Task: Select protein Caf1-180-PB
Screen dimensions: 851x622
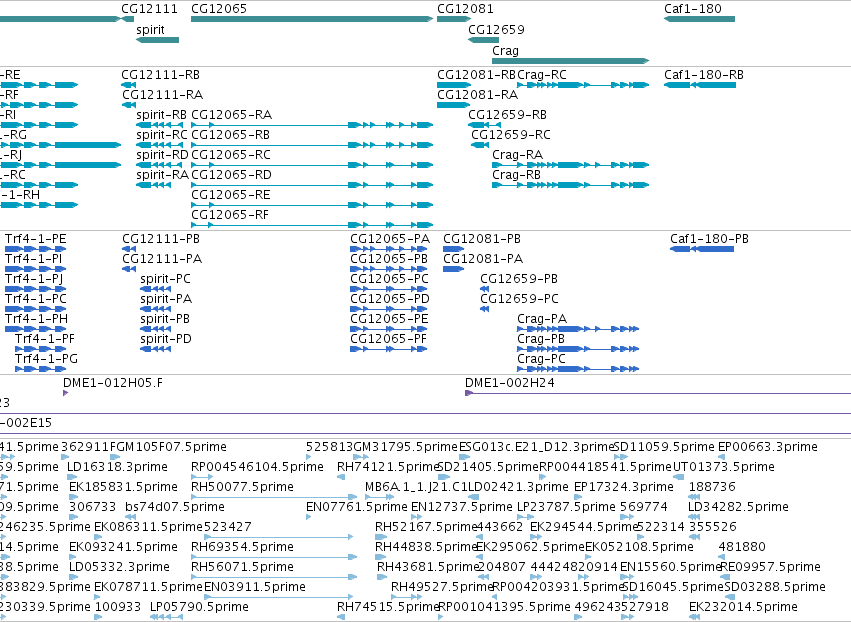Action: coord(702,249)
